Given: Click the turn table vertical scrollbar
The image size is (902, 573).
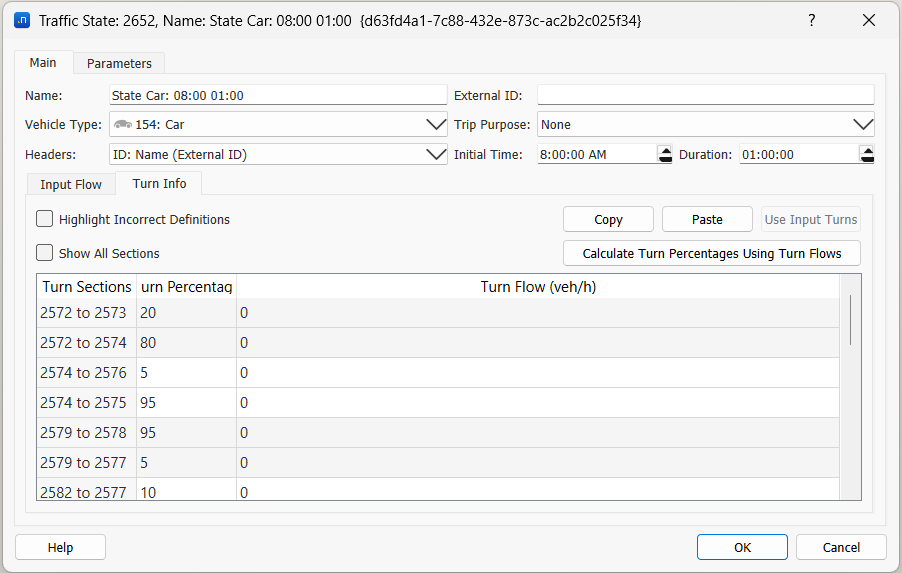Looking at the screenshot, I should coord(851,320).
